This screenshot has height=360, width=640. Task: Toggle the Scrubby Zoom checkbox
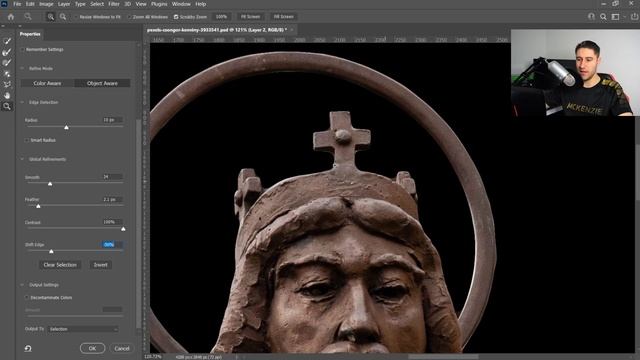pos(176,17)
